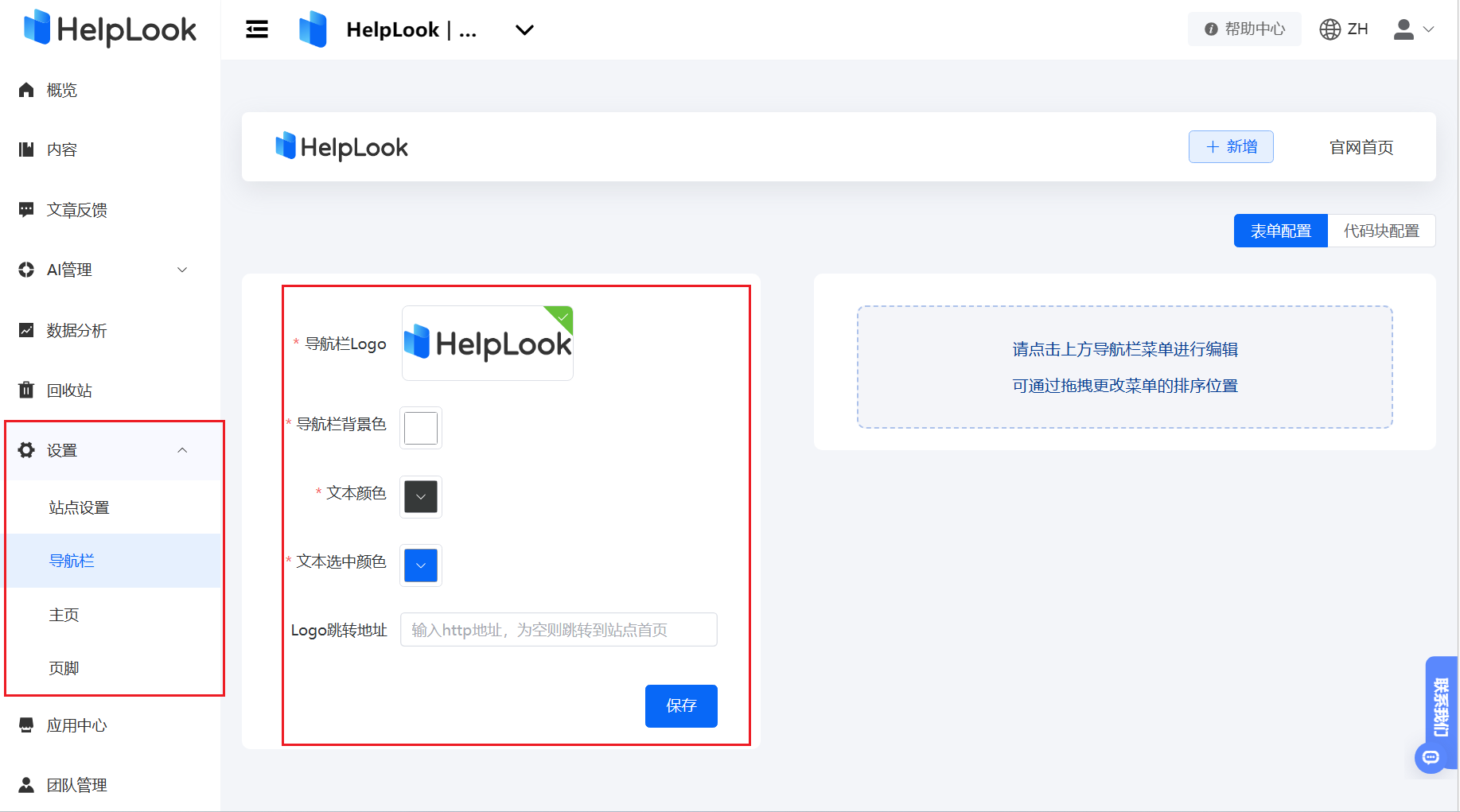
Task: Collapse the 设置 submenu chevron
Action: 183,449
